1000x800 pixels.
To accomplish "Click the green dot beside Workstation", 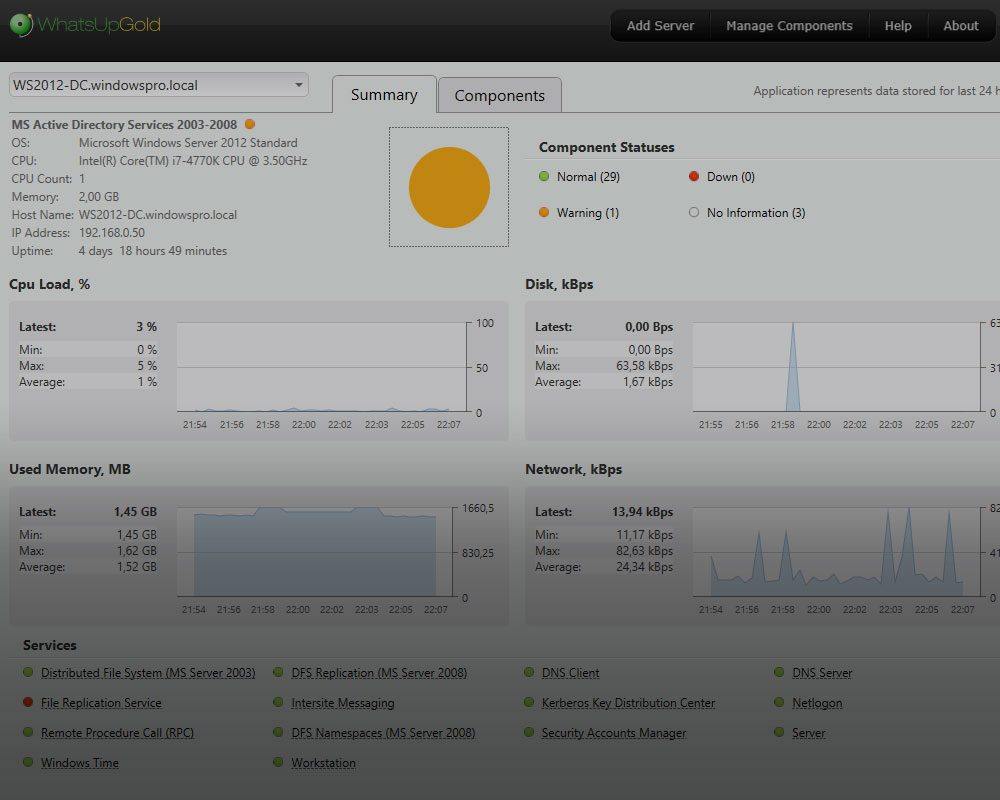I will coord(278,762).
